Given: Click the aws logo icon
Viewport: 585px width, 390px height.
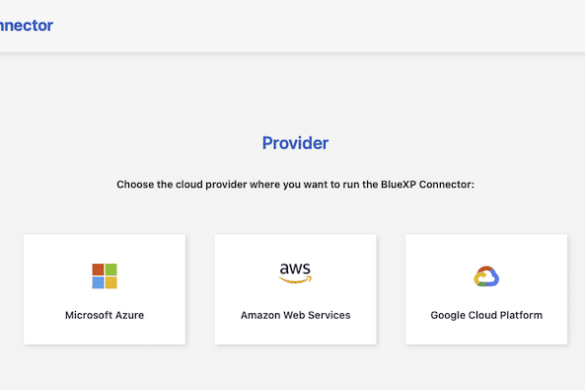Looking at the screenshot, I should click(x=295, y=273).
